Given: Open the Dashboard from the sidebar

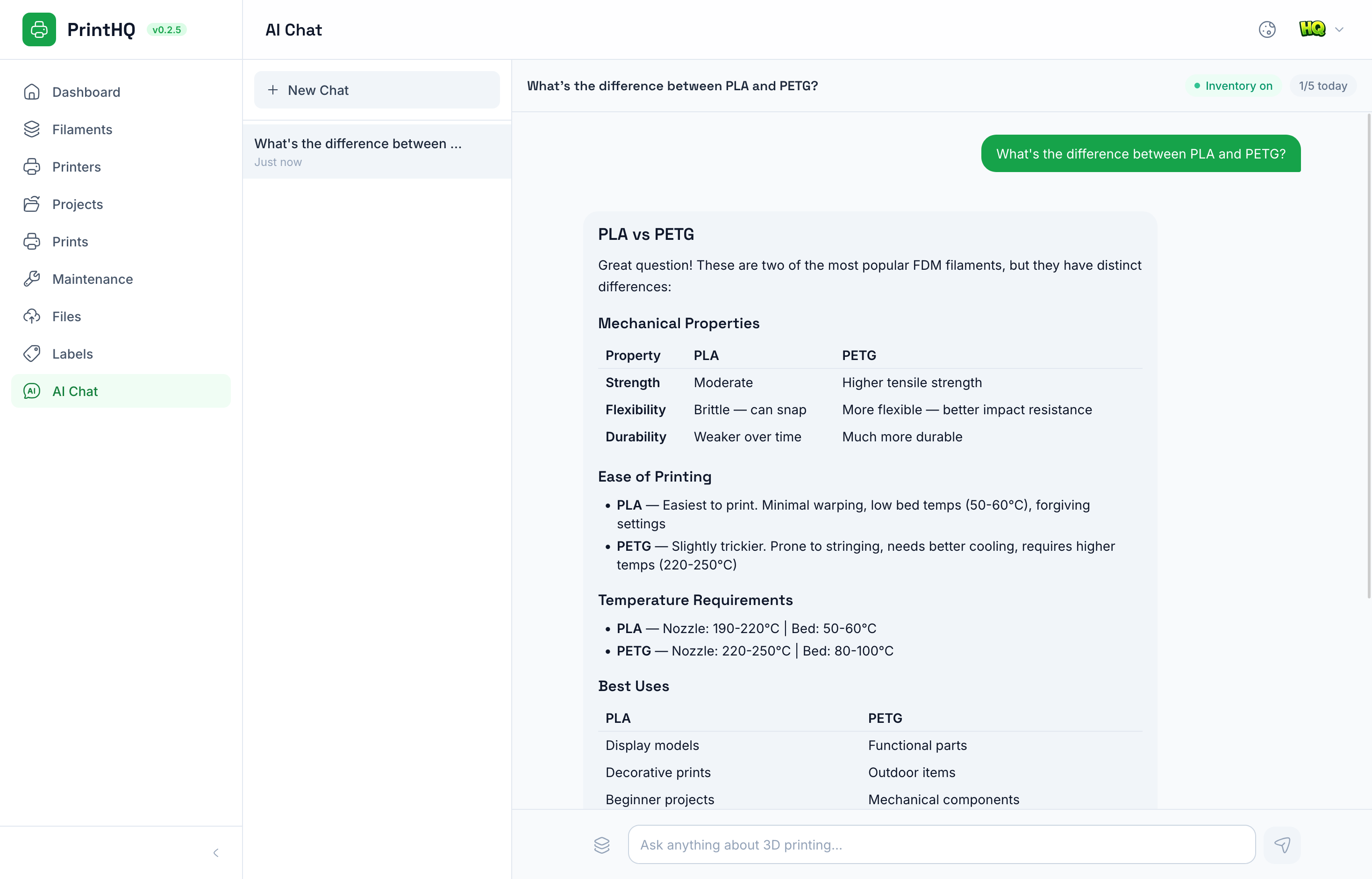Looking at the screenshot, I should (x=86, y=92).
